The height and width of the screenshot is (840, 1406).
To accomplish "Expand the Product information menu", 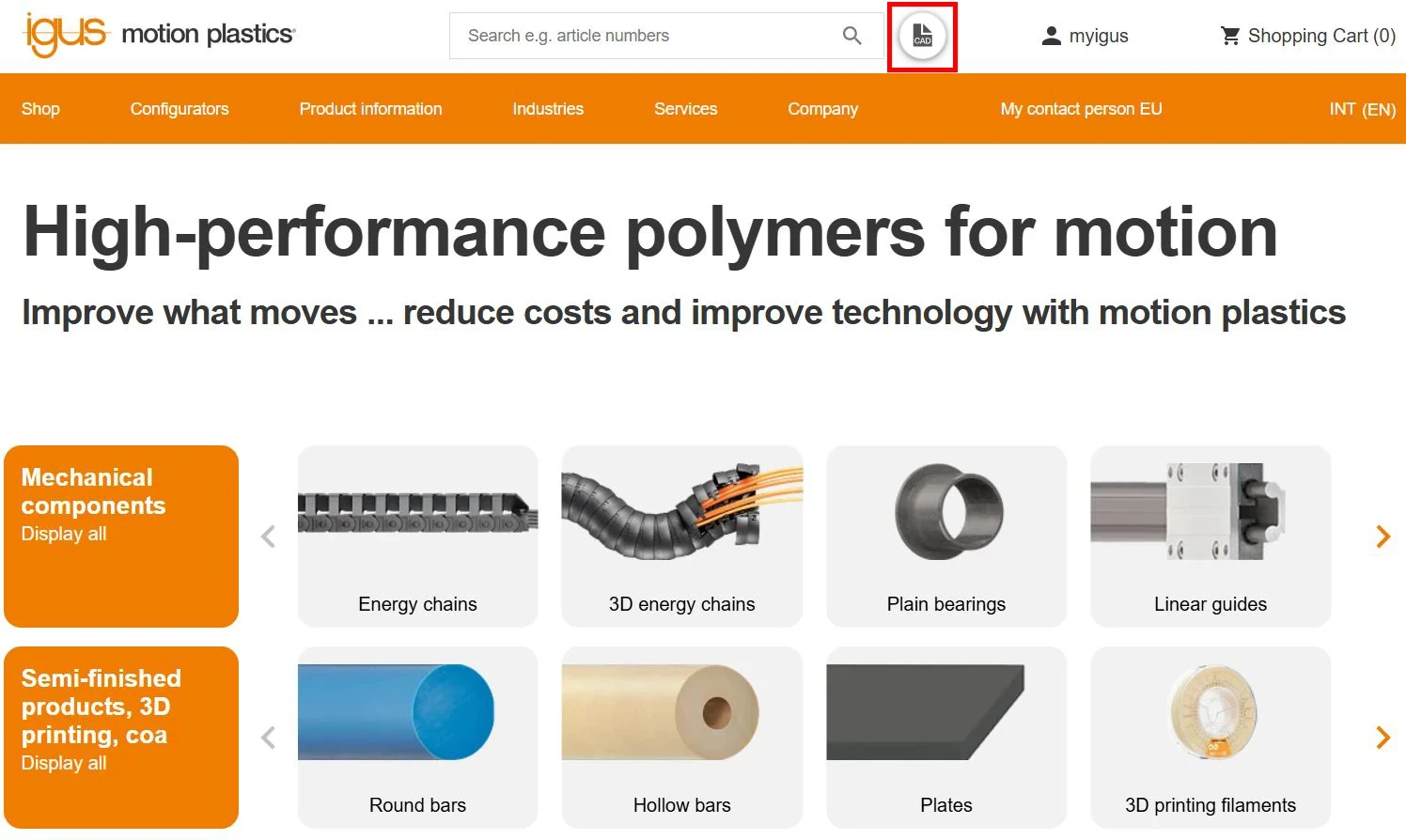I will [370, 109].
